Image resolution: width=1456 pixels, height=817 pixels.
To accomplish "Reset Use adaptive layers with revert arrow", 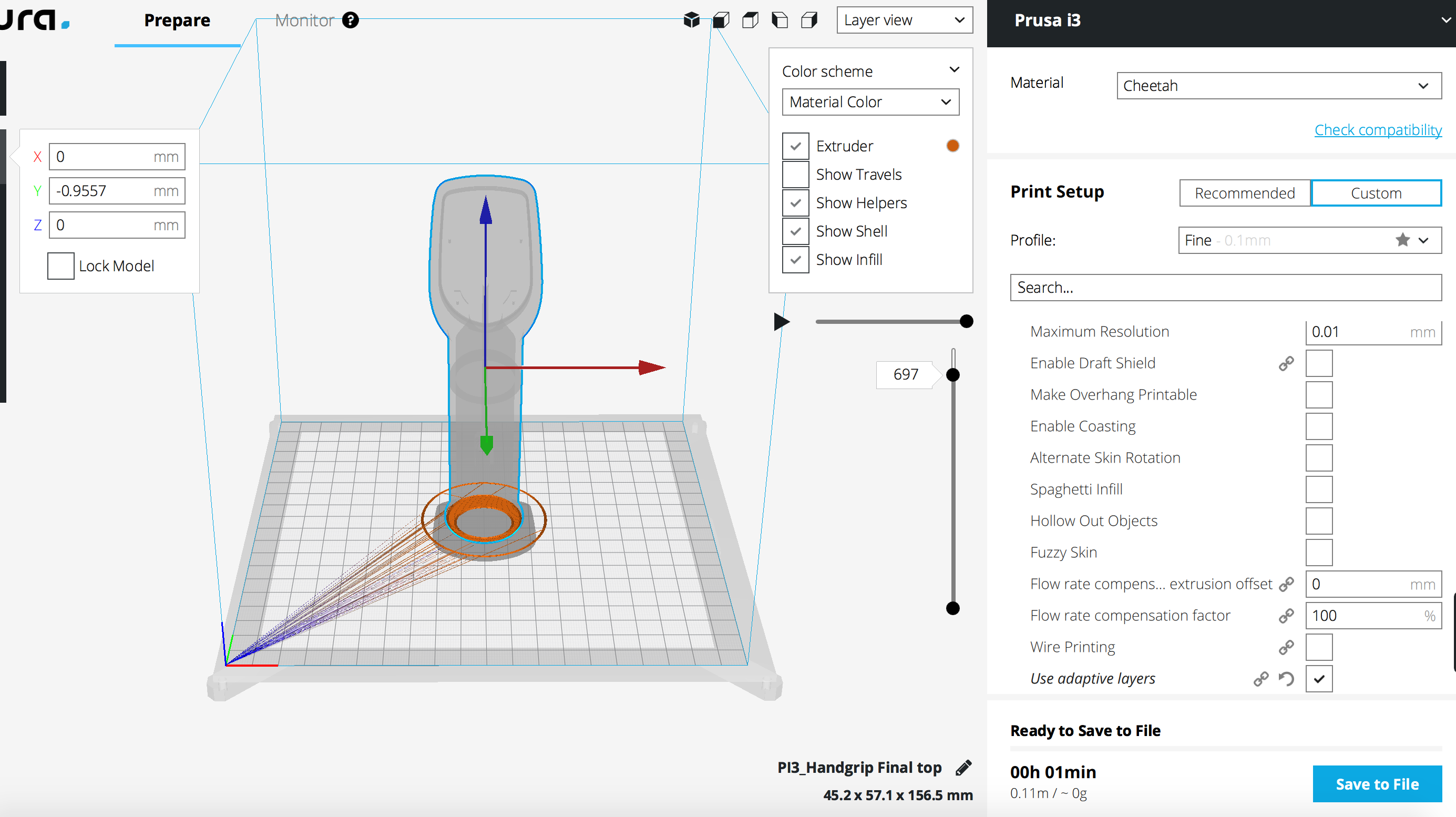I will 1286,679.
